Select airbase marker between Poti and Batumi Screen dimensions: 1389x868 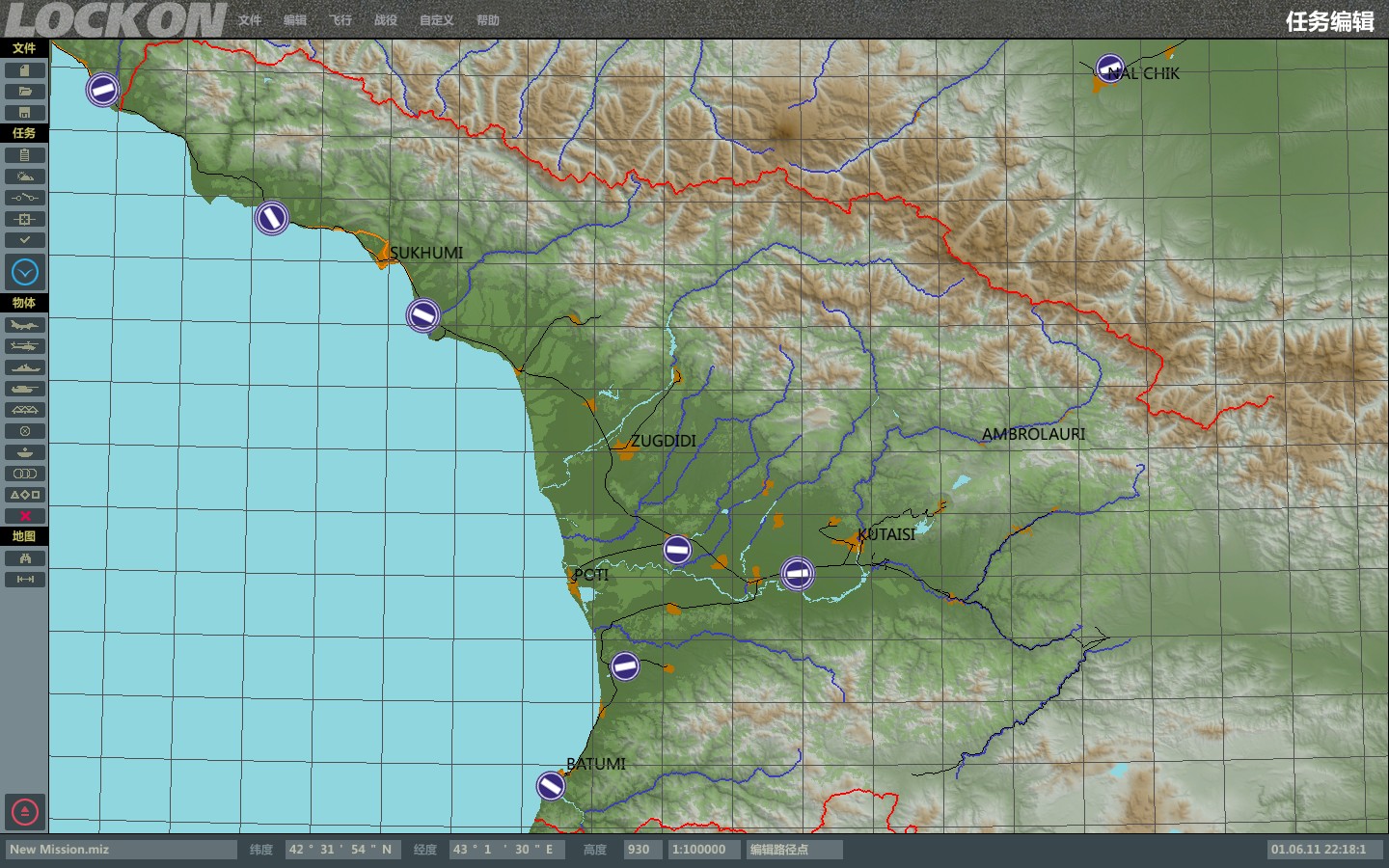pos(625,666)
